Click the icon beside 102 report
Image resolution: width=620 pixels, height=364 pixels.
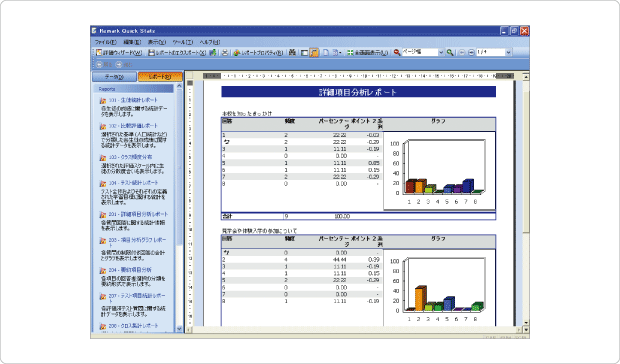coord(103,126)
